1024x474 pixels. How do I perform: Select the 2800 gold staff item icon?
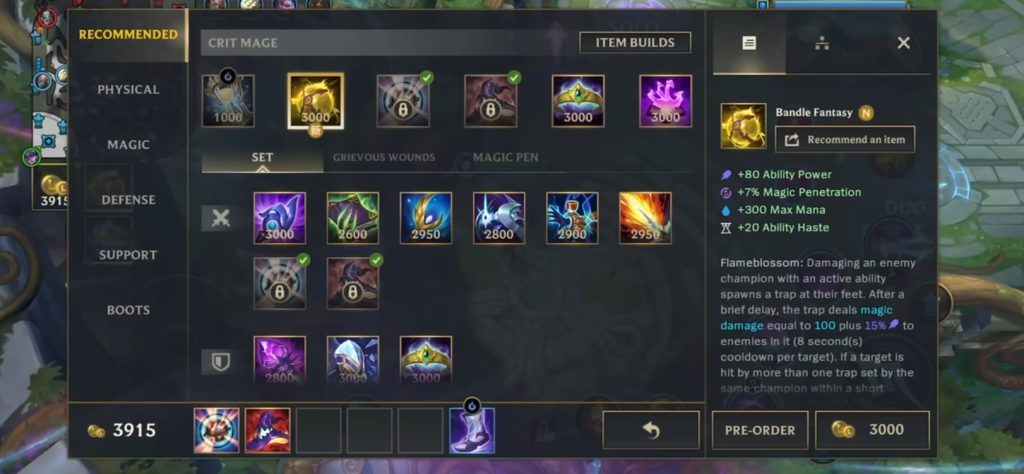pyautogui.click(x=499, y=218)
